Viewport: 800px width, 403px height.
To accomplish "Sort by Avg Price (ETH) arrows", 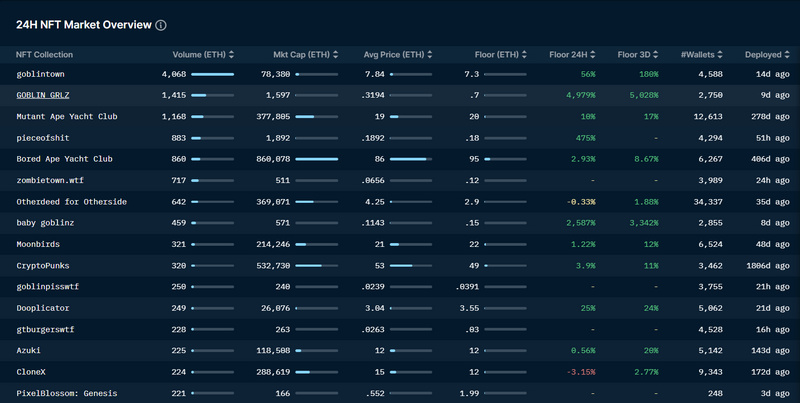I will (x=430, y=55).
